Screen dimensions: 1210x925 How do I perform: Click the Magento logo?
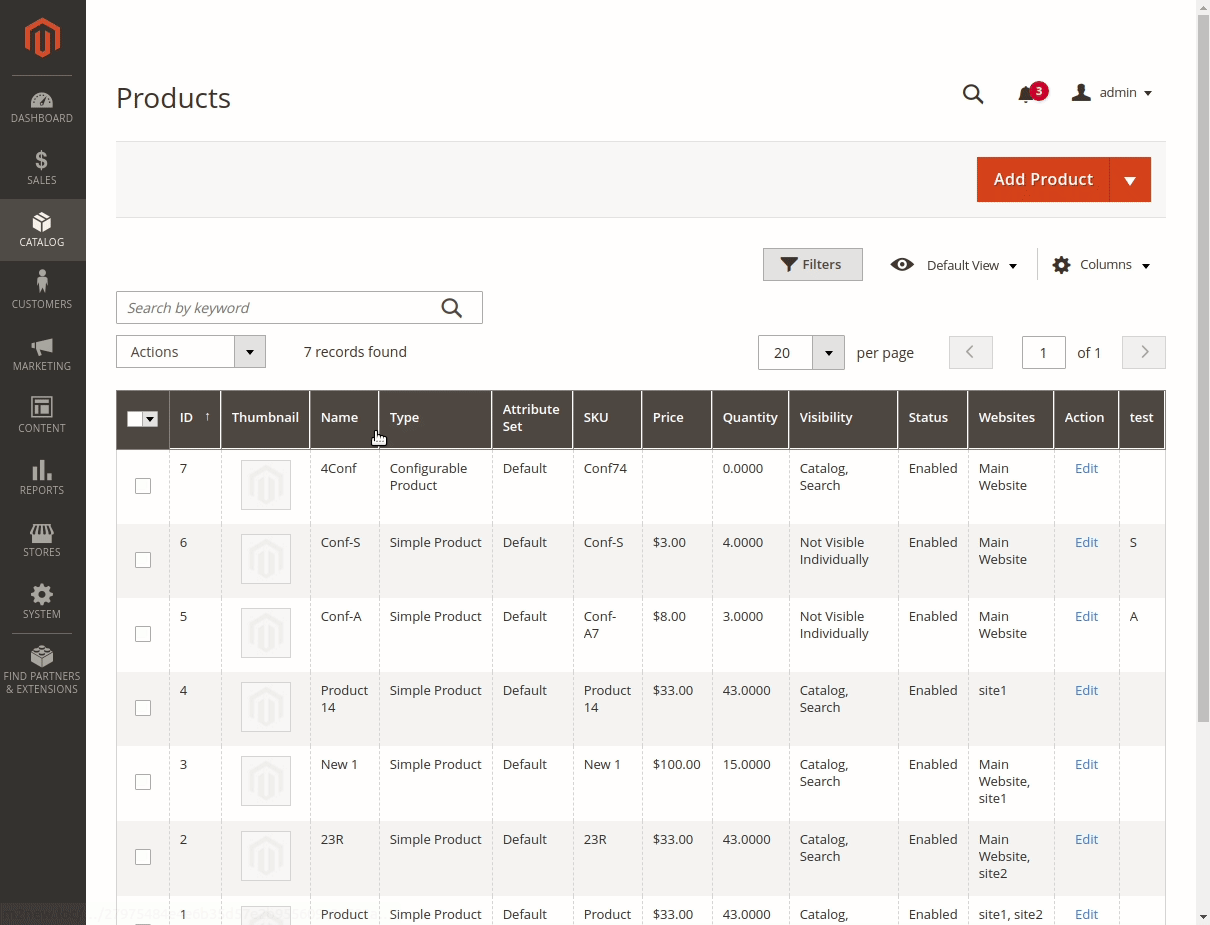pos(42,38)
